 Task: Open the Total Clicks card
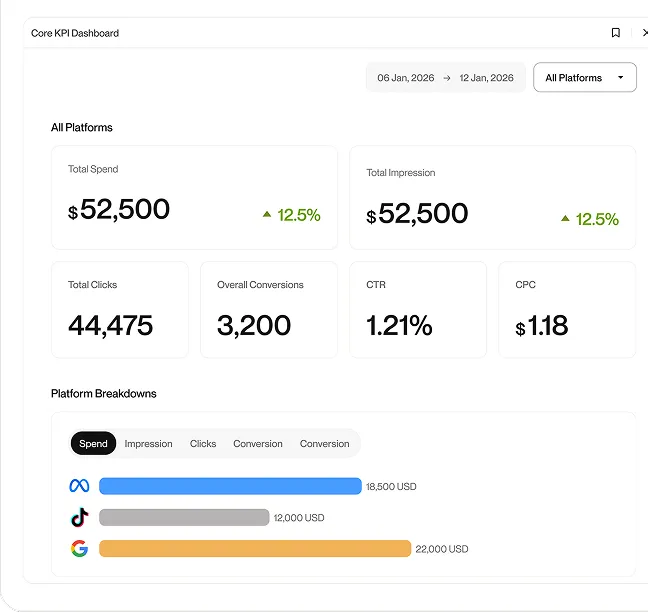(120, 310)
